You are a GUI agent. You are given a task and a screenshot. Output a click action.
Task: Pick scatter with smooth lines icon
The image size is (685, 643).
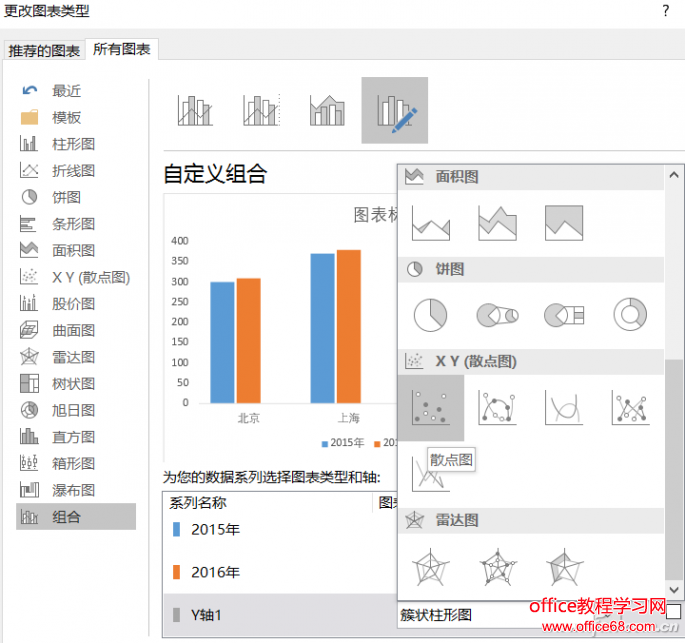pyautogui.click(x=564, y=408)
